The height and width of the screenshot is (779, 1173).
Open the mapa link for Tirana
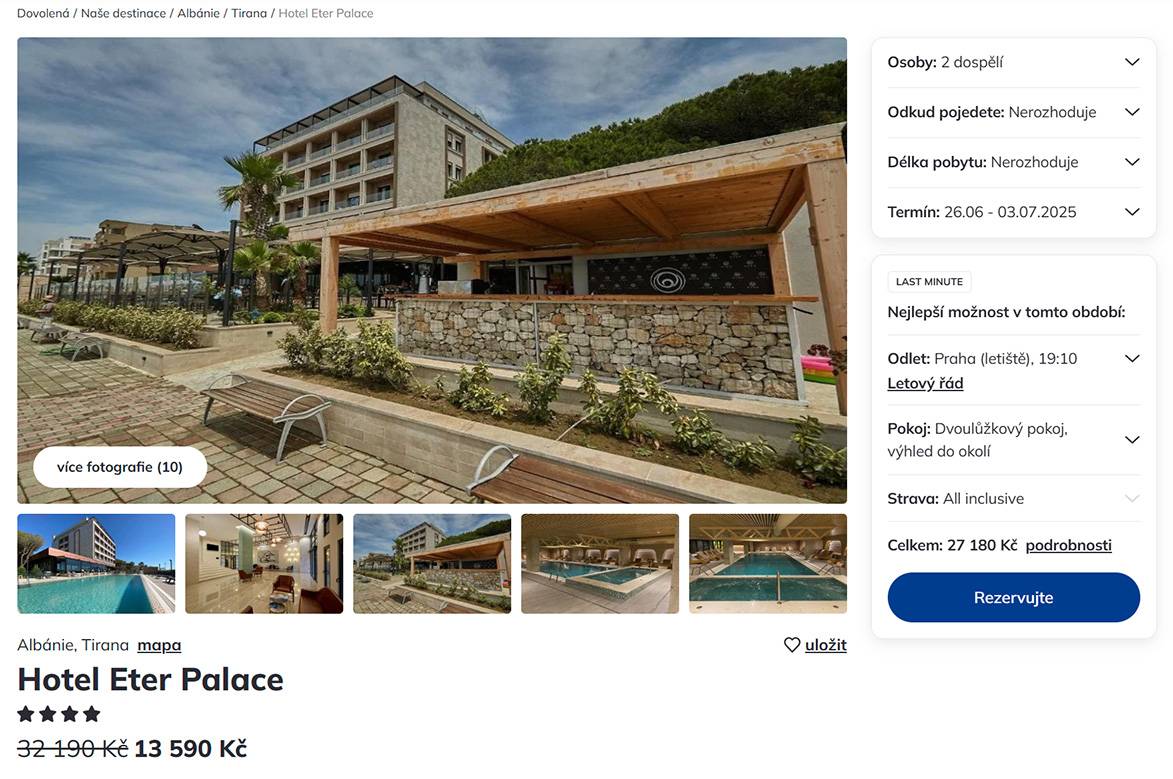click(x=159, y=645)
